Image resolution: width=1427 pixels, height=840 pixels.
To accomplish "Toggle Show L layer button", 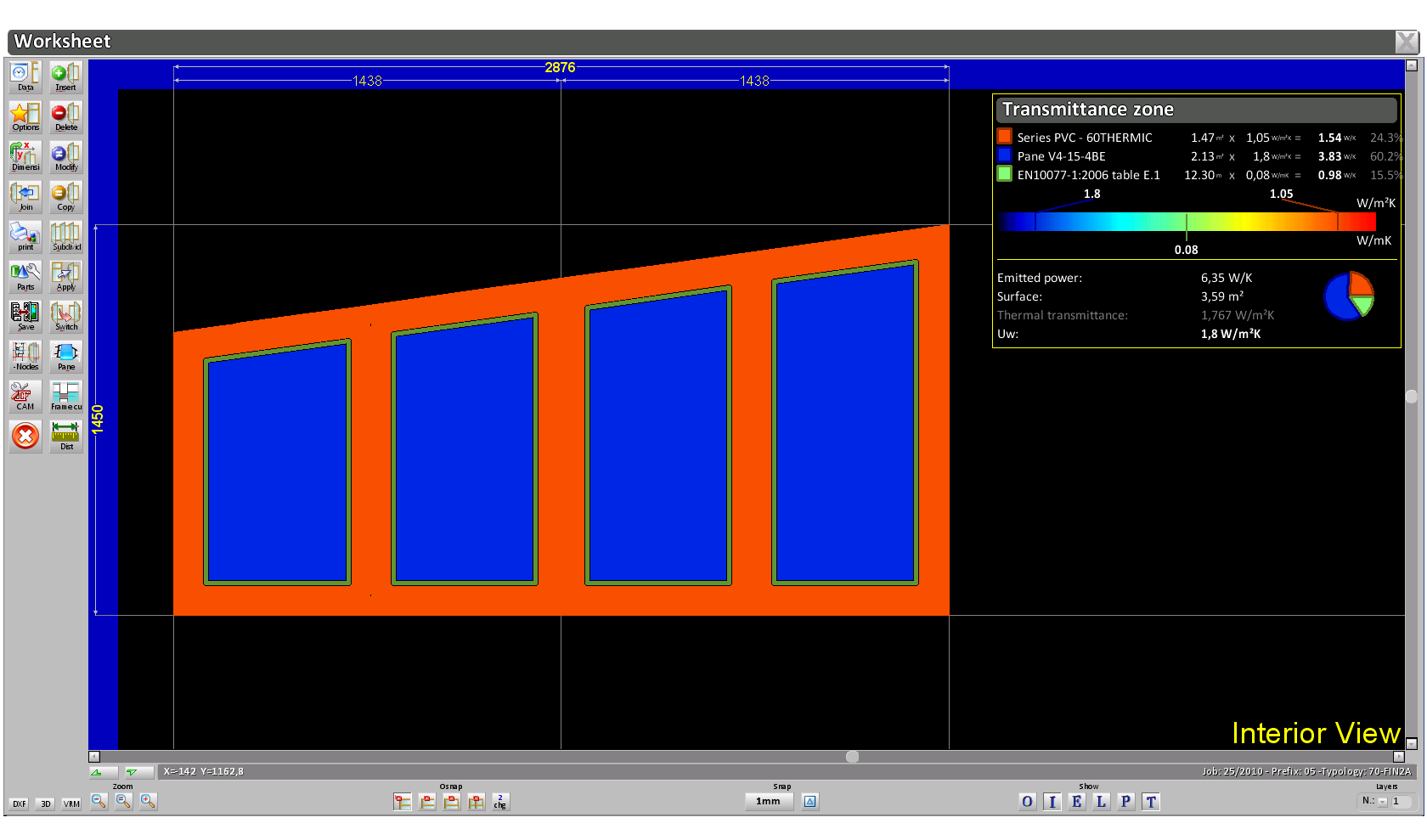I will pyautogui.click(x=1101, y=802).
